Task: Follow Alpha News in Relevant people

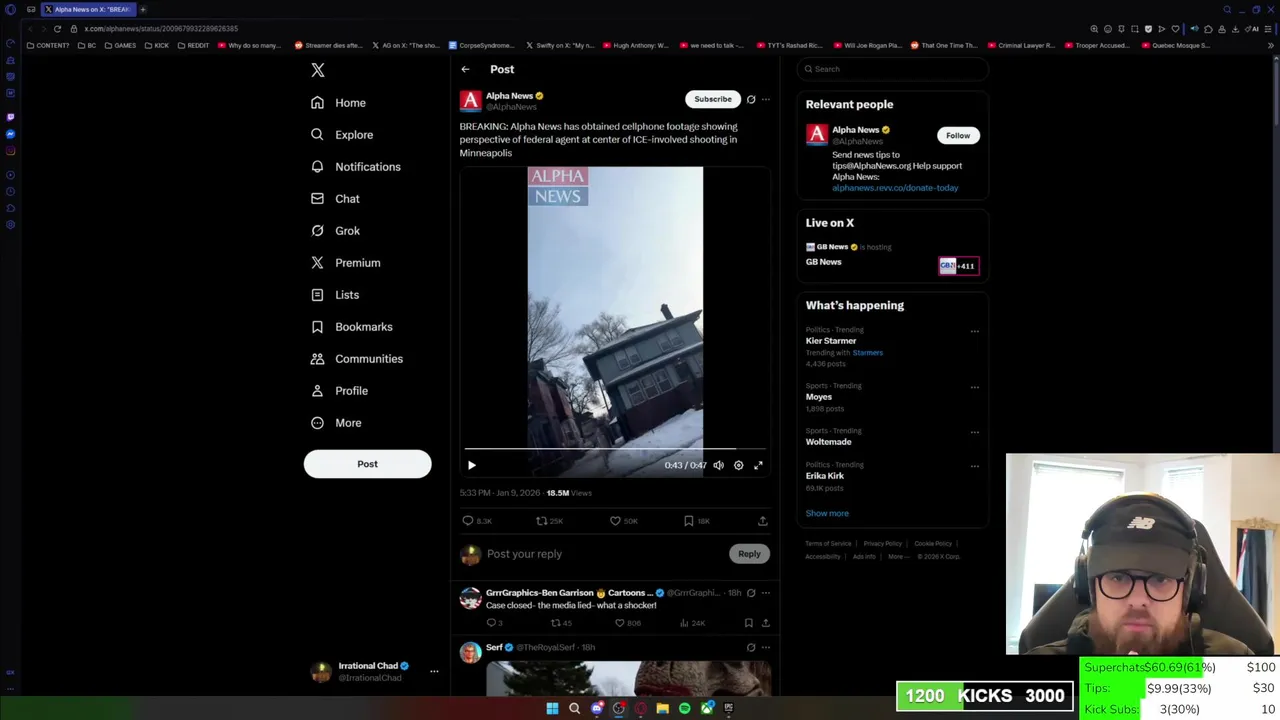Action: click(958, 135)
